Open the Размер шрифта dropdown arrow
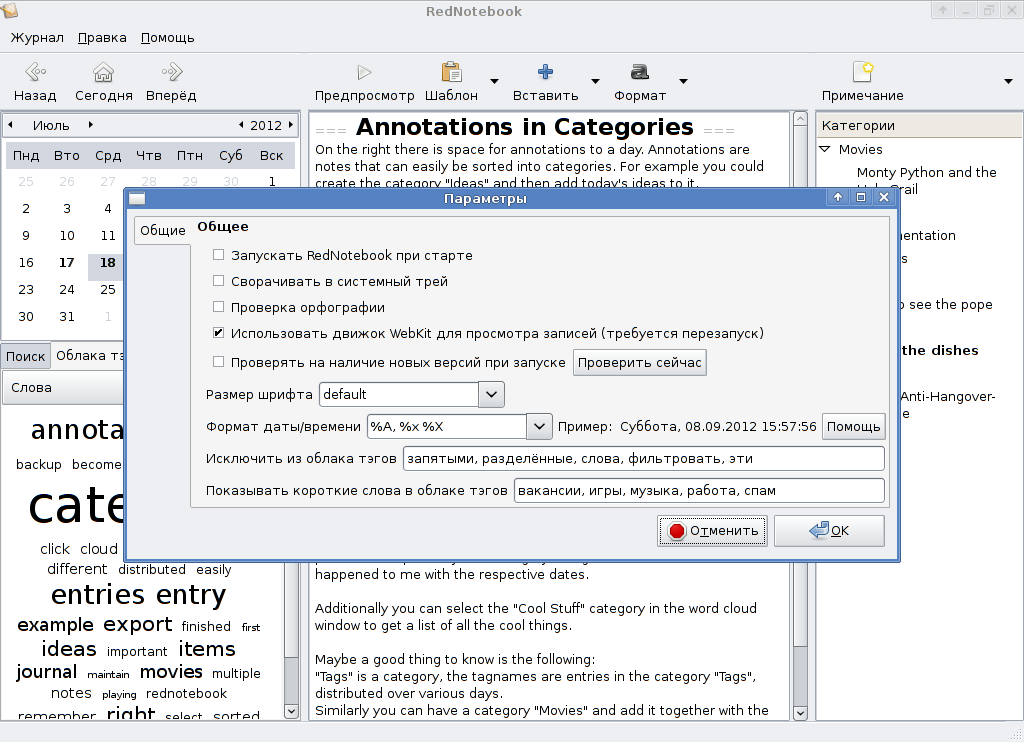This screenshot has height=742, width=1024. click(x=491, y=395)
